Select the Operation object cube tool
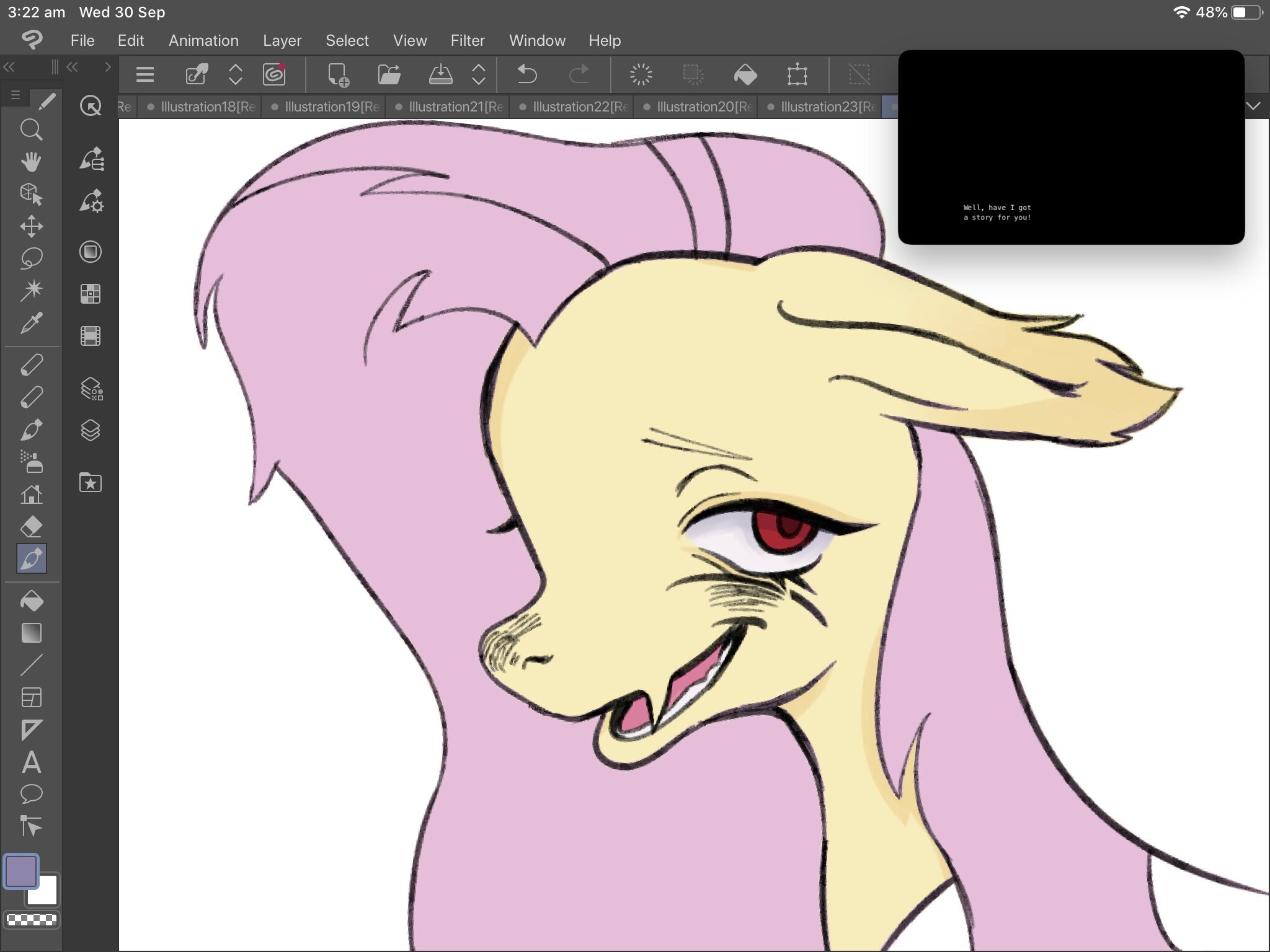 (x=31, y=194)
